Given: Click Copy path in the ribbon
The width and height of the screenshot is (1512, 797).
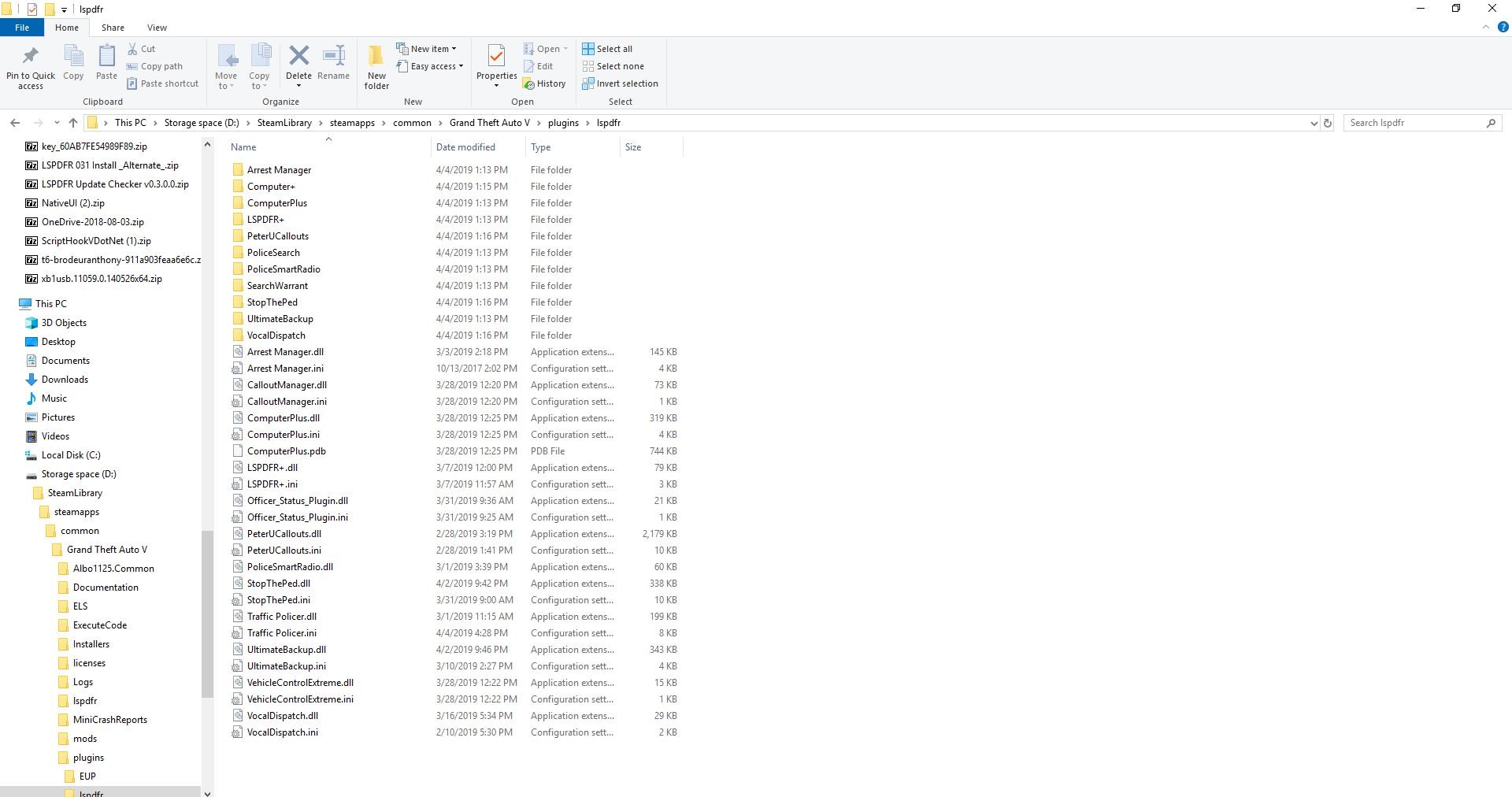Looking at the screenshot, I should coord(154,66).
